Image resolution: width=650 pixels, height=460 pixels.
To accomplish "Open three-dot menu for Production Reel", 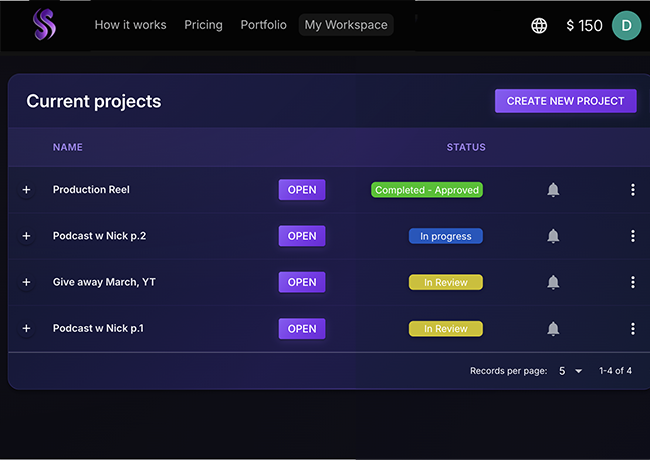I will (632, 190).
